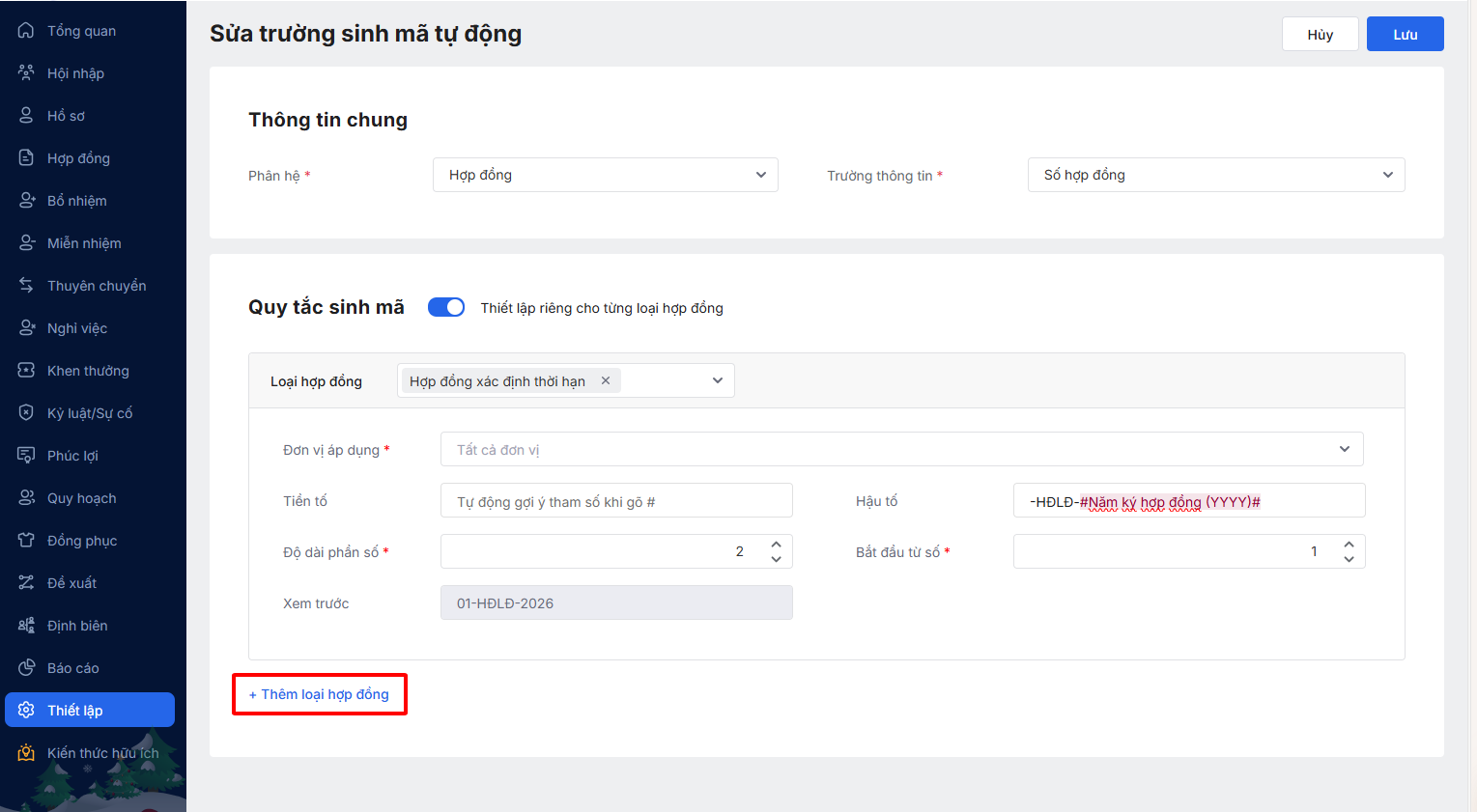Click the Báo cáo pie chart icon
1477x812 pixels.
26,668
